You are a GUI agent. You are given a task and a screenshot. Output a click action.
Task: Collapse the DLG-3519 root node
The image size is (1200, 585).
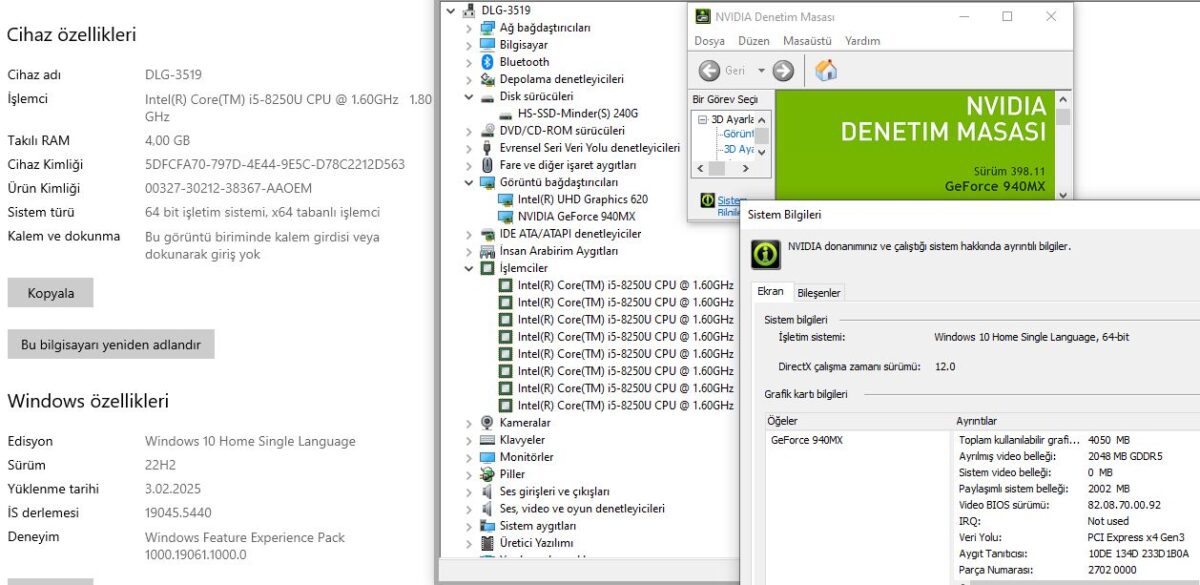tap(451, 10)
